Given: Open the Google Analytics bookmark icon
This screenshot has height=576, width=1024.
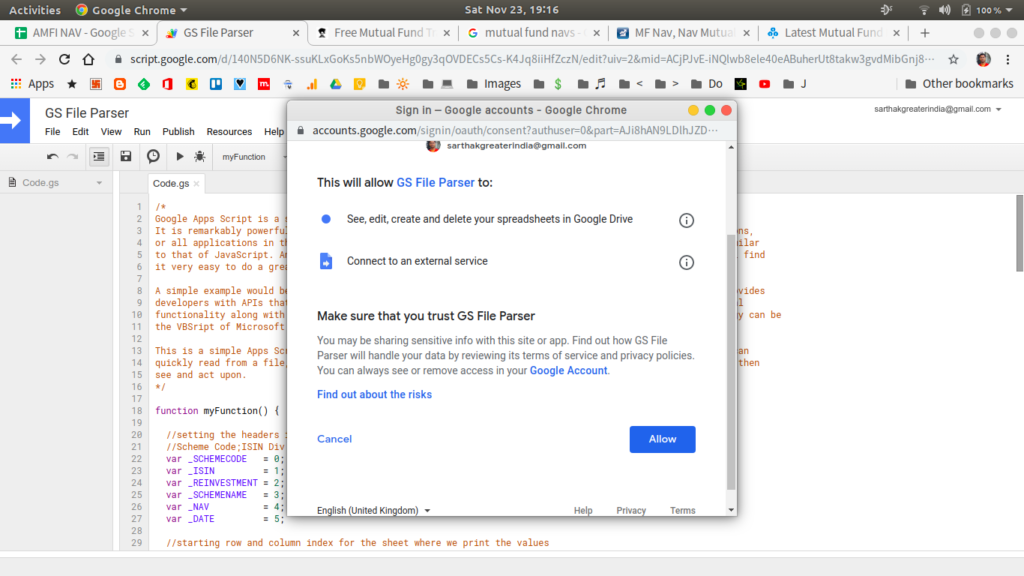Looking at the screenshot, I should 312,84.
